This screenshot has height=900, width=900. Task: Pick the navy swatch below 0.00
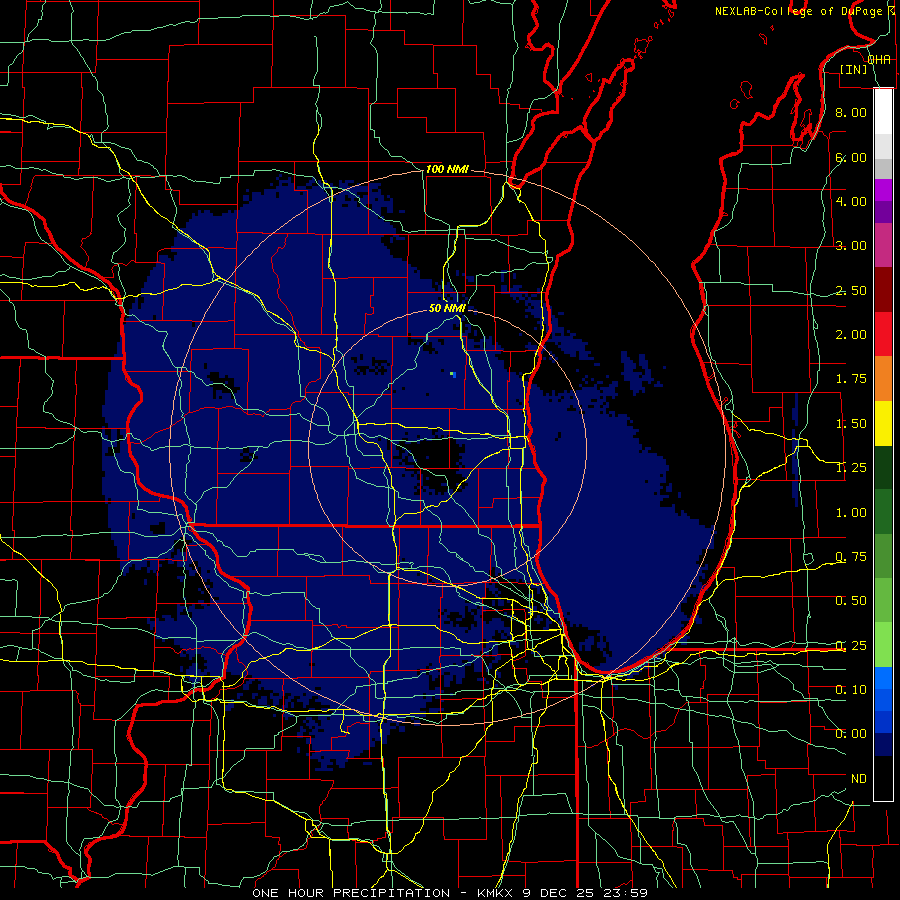coord(883,745)
